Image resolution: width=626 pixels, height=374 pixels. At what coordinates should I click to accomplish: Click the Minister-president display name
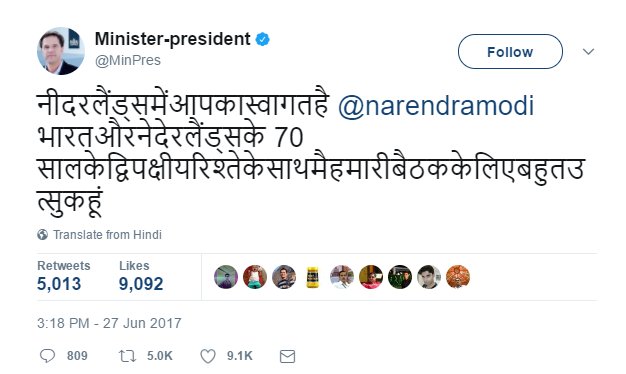click(172, 39)
